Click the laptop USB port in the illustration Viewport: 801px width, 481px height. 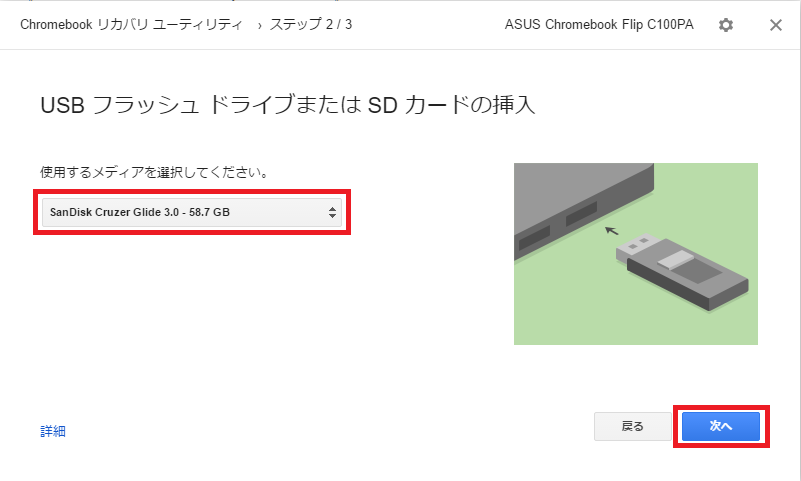581,213
